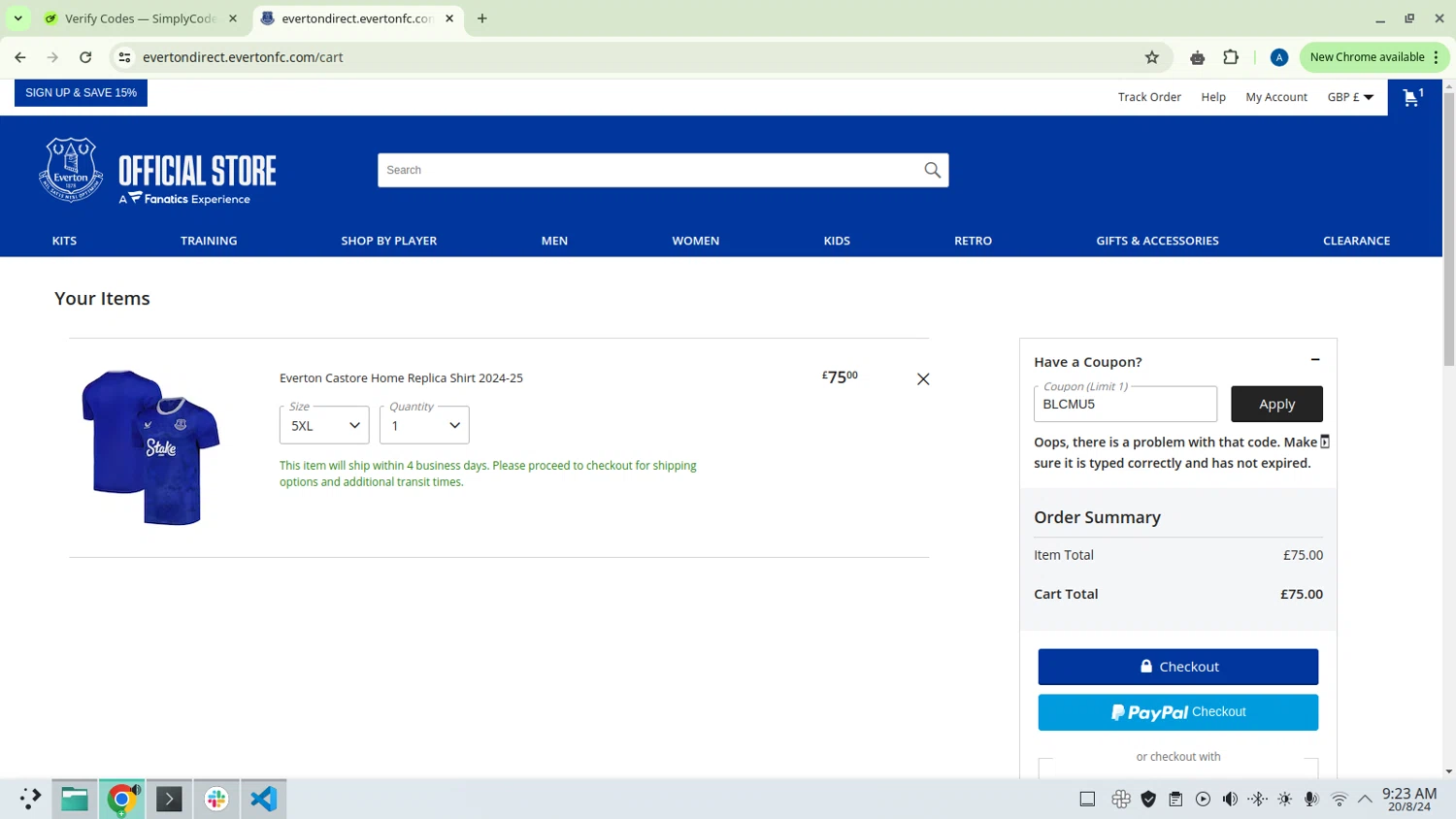
Task: Open the Quantity dropdown
Action: pyautogui.click(x=424, y=425)
